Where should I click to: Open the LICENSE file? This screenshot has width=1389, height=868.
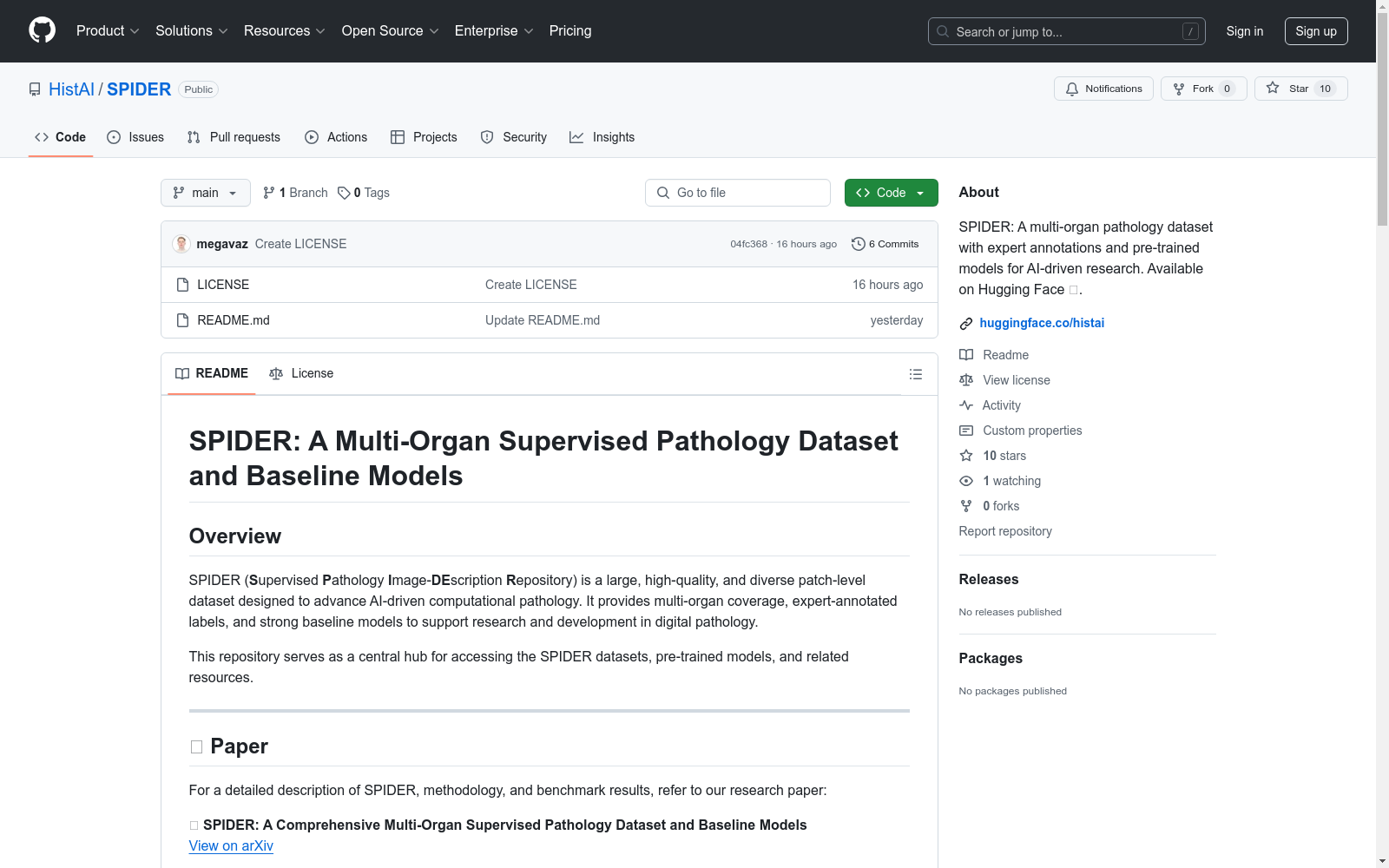(x=223, y=285)
